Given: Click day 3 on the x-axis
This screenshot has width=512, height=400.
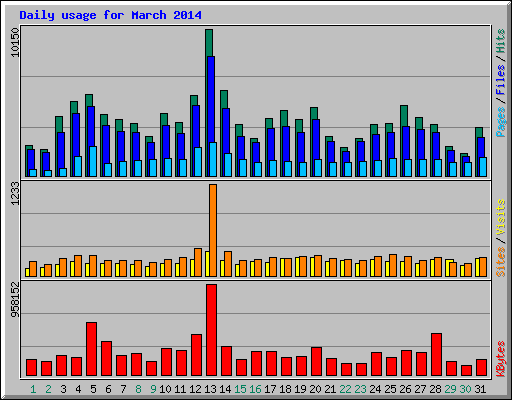Looking at the screenshot, I should [63, 389].
